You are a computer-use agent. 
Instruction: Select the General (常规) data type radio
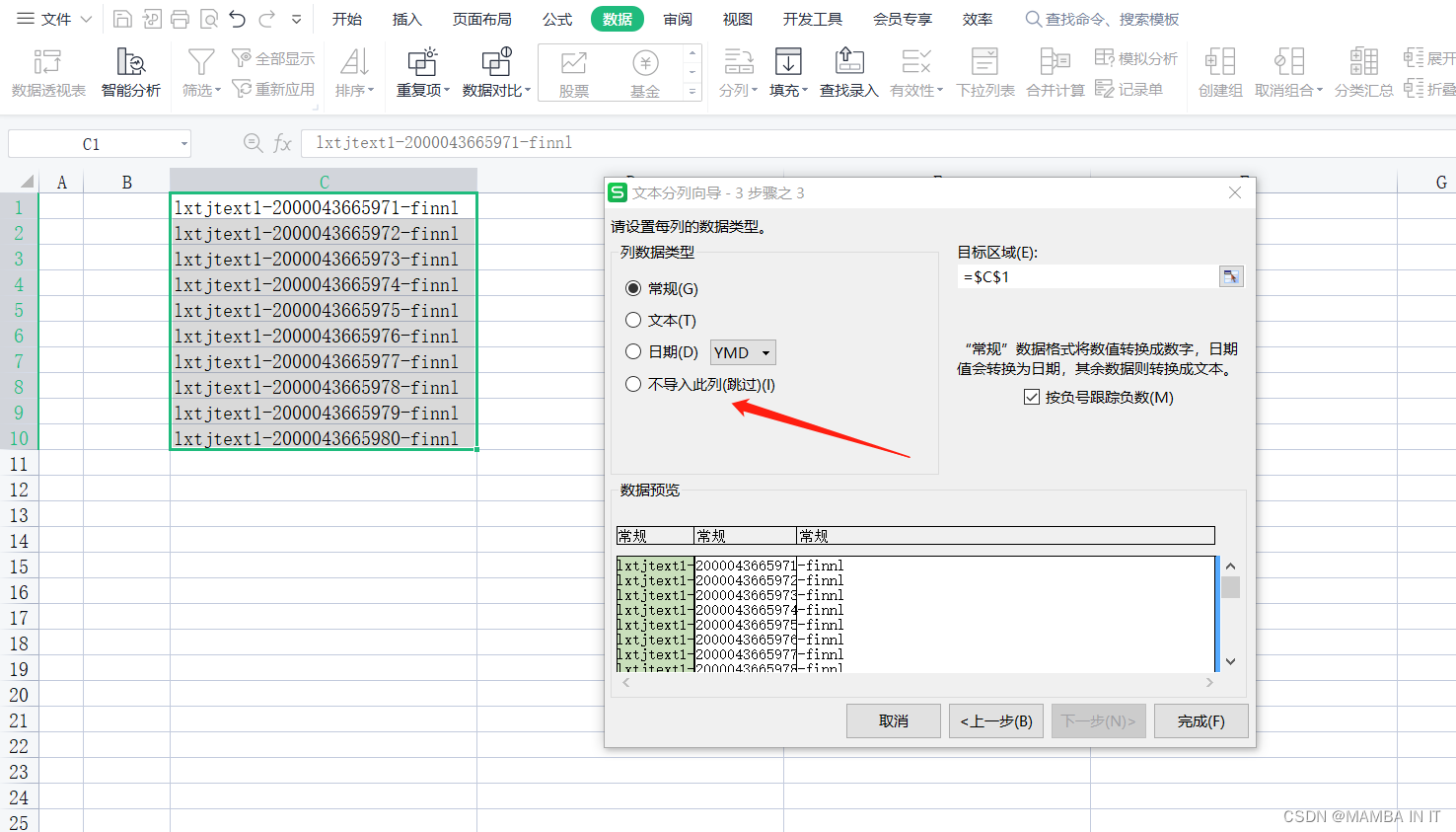(x=633, y=288)
